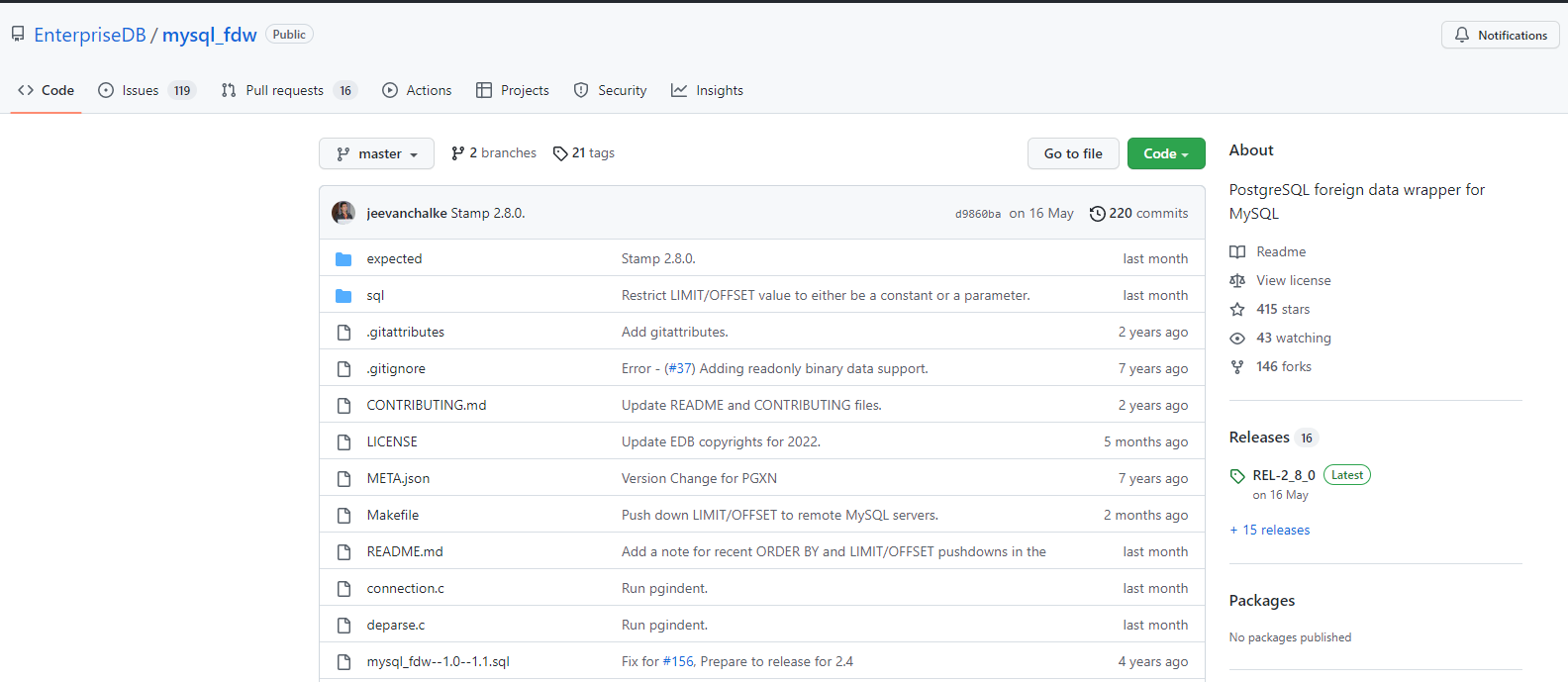Open the Makefile file
The width and height of the screenshot is (1568, 682).
tap(393, 516)
